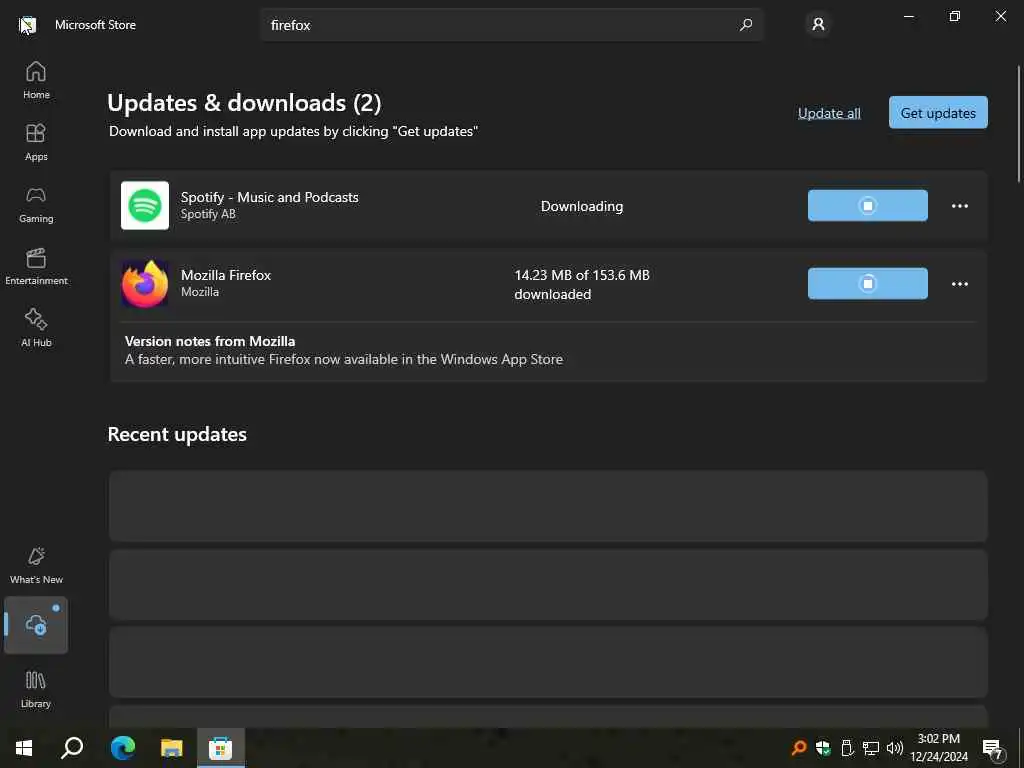Go to the Gaming section

(x=36, y=204)
